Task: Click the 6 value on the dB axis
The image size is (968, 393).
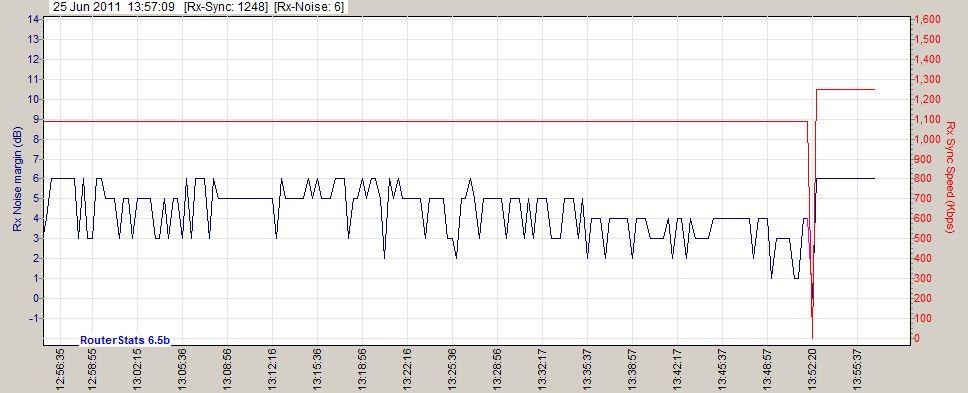Action: coord(36,179)
